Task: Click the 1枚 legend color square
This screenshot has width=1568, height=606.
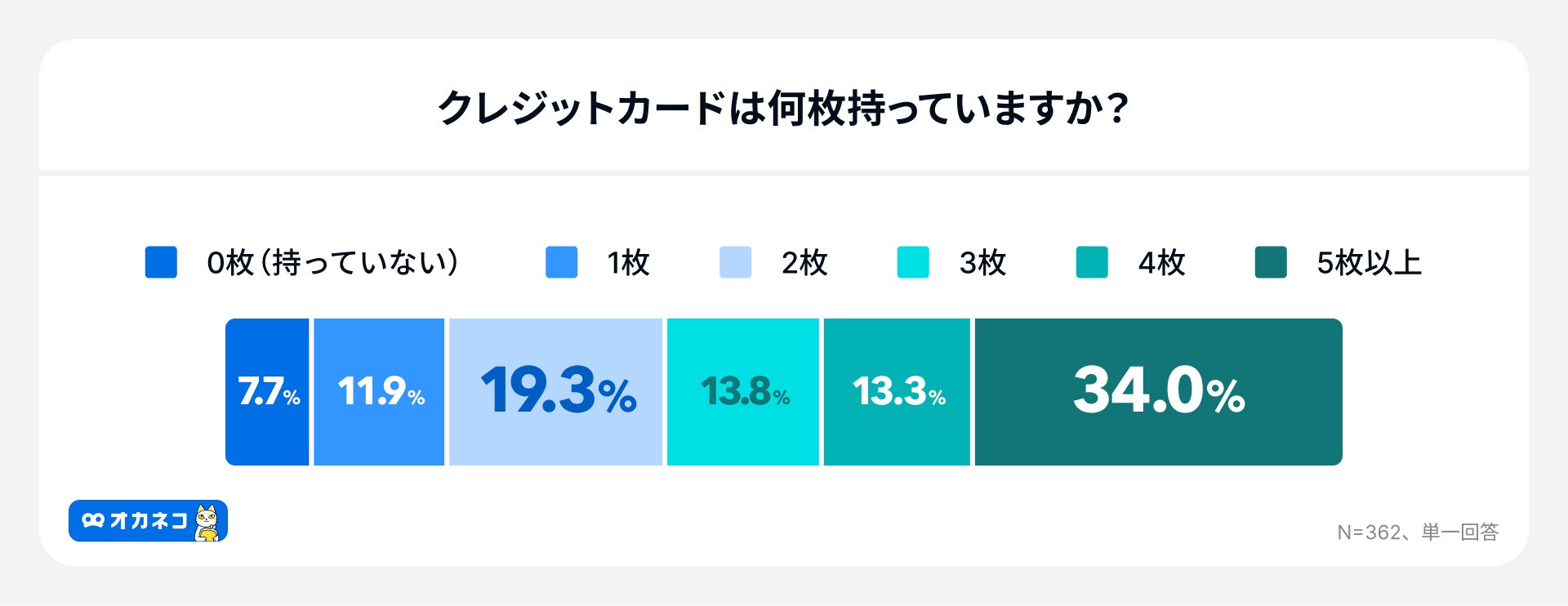Action: coord(561,262)
